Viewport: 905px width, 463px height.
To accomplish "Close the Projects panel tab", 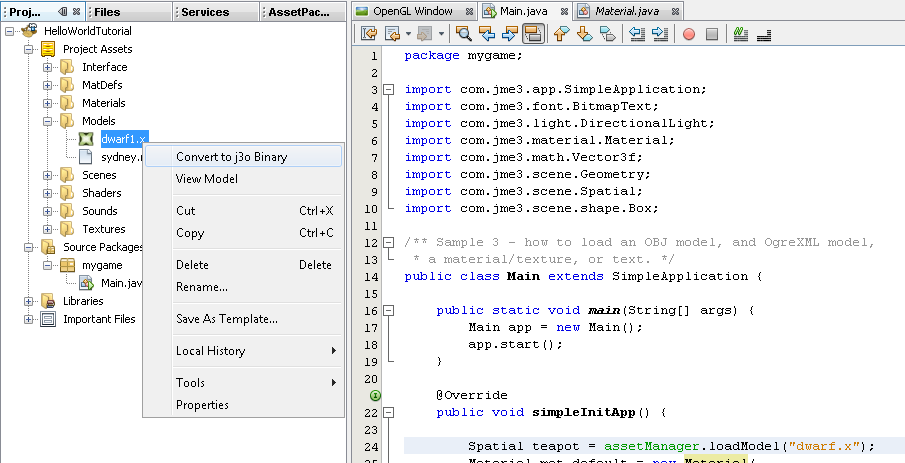I will pos(76,12).
